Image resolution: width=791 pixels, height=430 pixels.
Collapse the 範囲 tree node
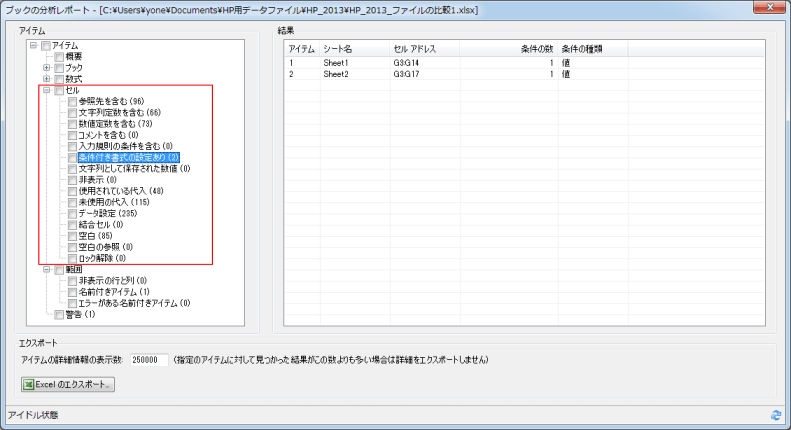click(x=46, y=270)
